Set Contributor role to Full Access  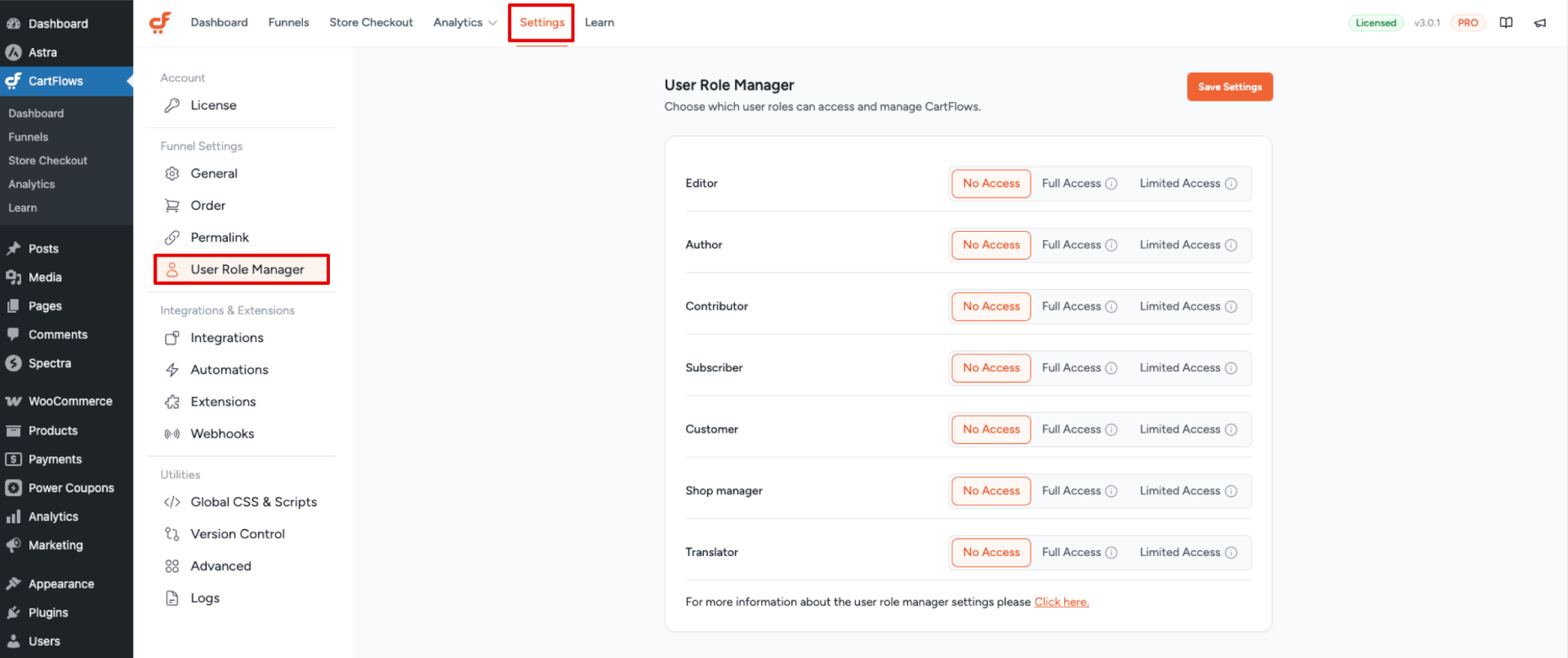coord(1071,306)
